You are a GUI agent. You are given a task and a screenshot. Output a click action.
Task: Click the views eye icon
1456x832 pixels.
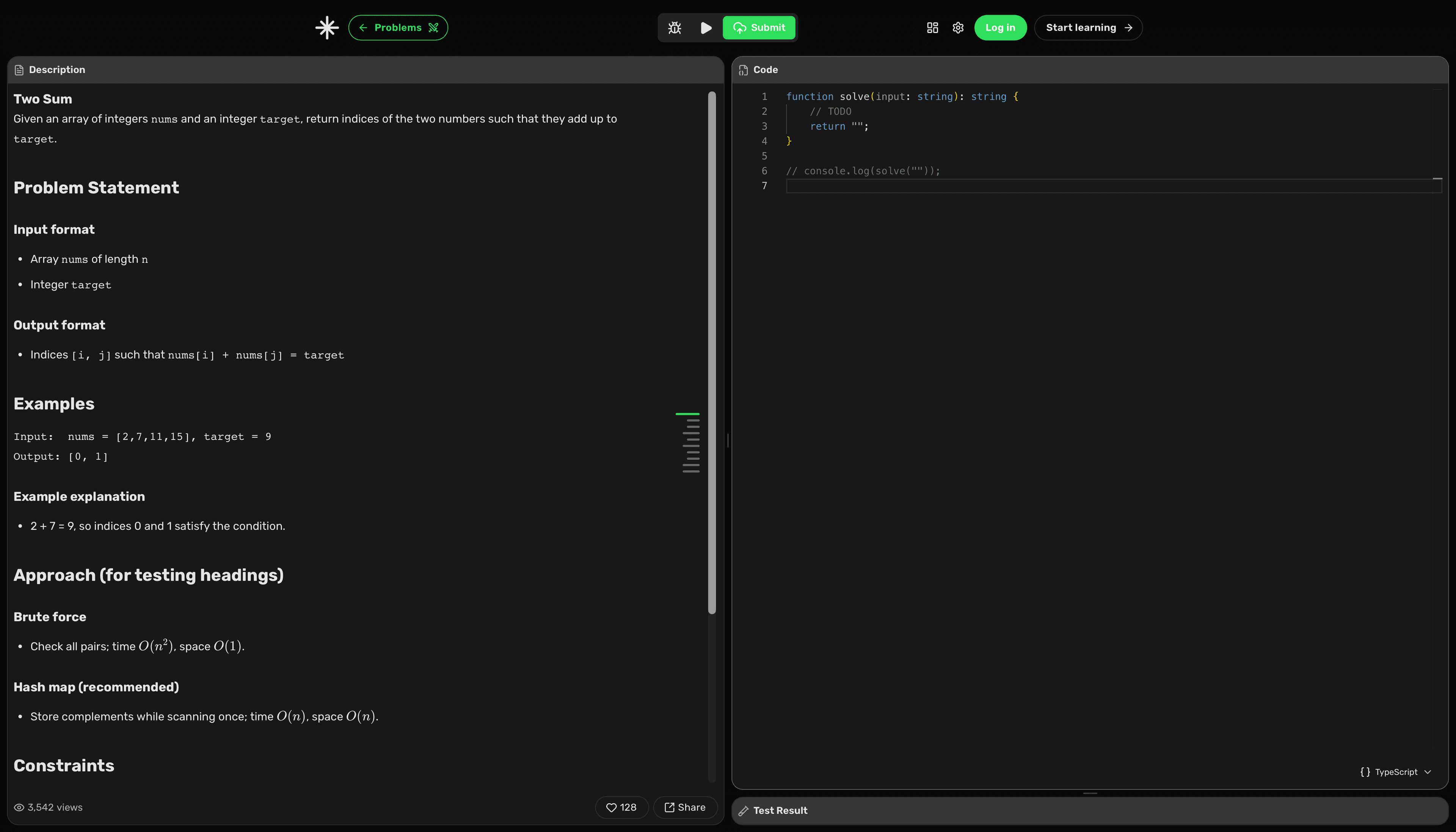point(19,807)
